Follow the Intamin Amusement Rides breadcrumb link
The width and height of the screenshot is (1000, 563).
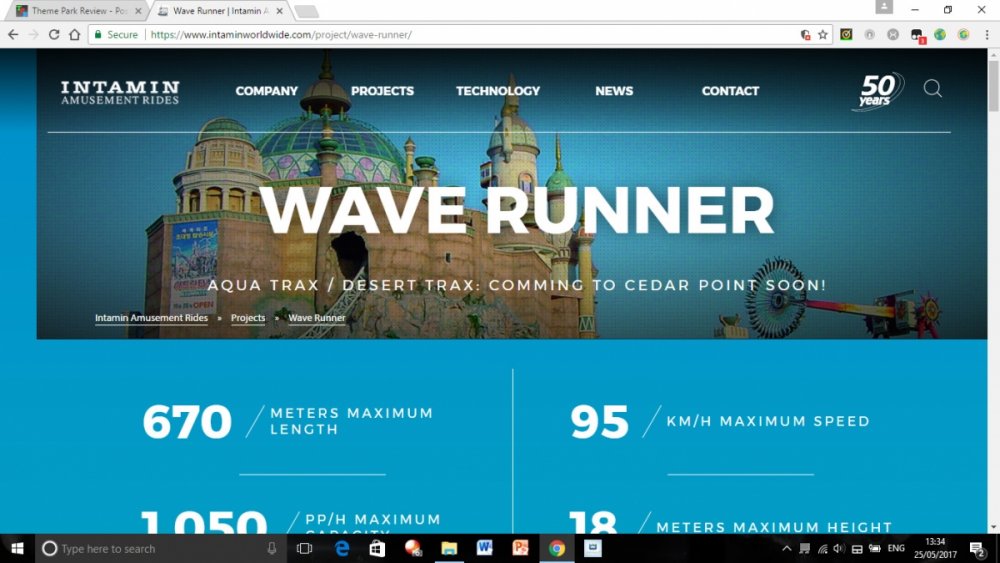pyautogui.click(x=151, y=318)
